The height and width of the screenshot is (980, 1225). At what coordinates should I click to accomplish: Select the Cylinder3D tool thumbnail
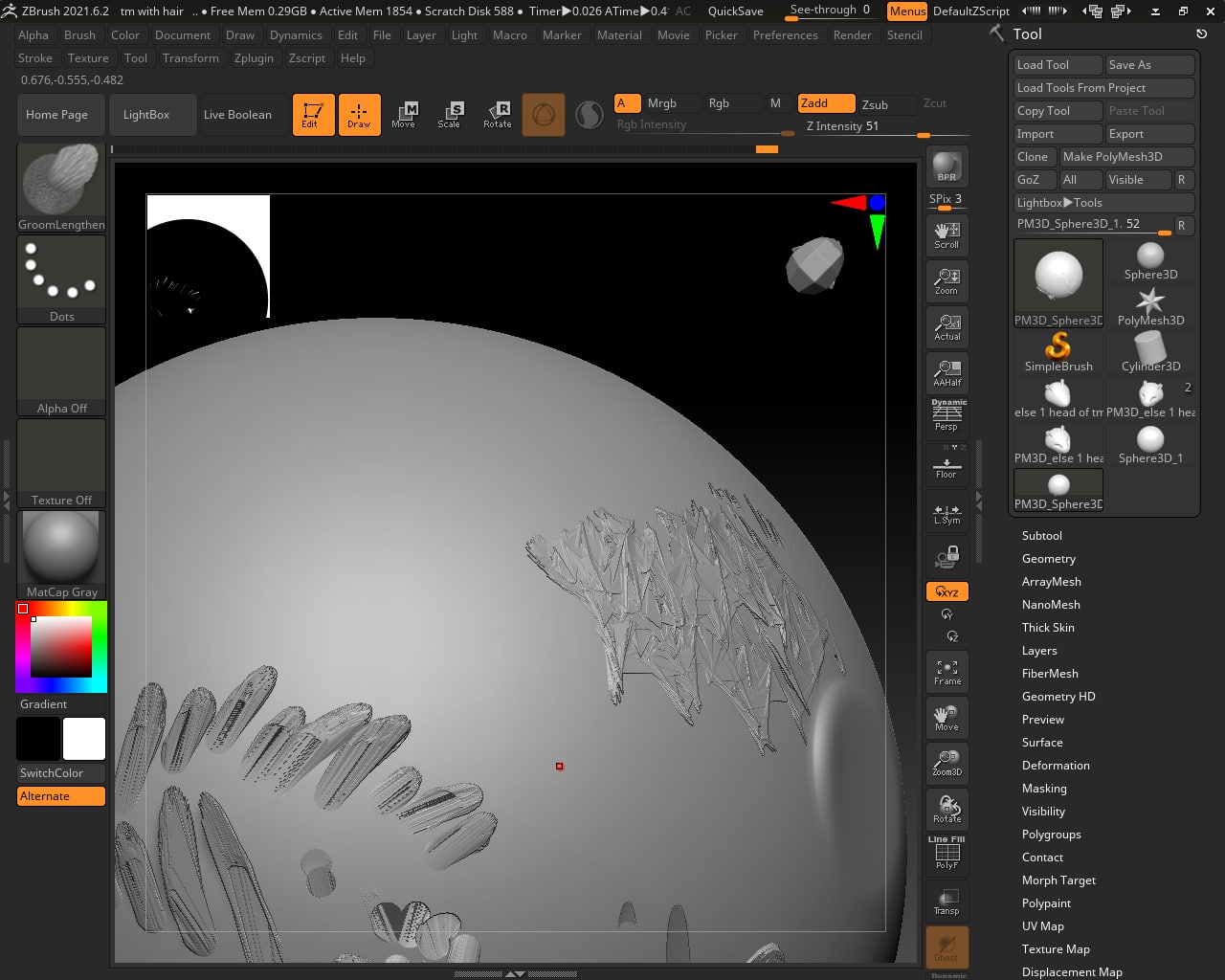(1150, 352)
